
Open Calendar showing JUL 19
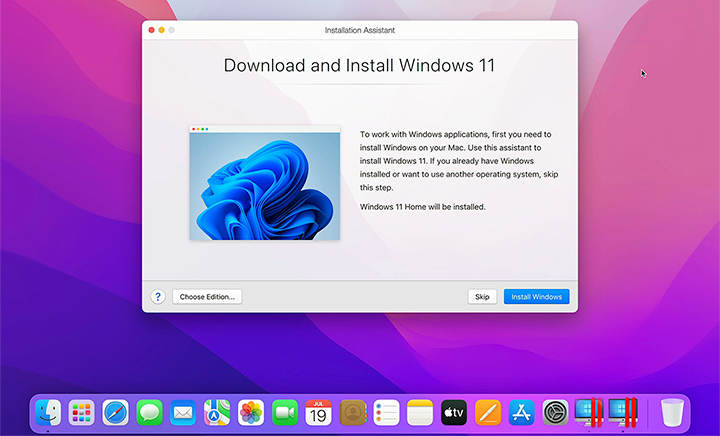pos(319,413)
